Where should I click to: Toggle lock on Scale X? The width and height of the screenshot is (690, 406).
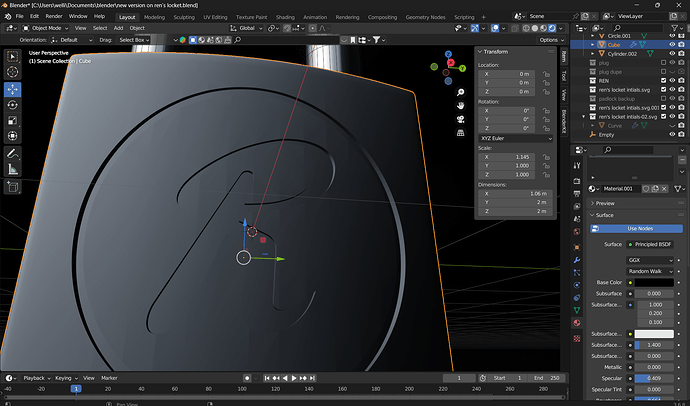click(546, 157)
